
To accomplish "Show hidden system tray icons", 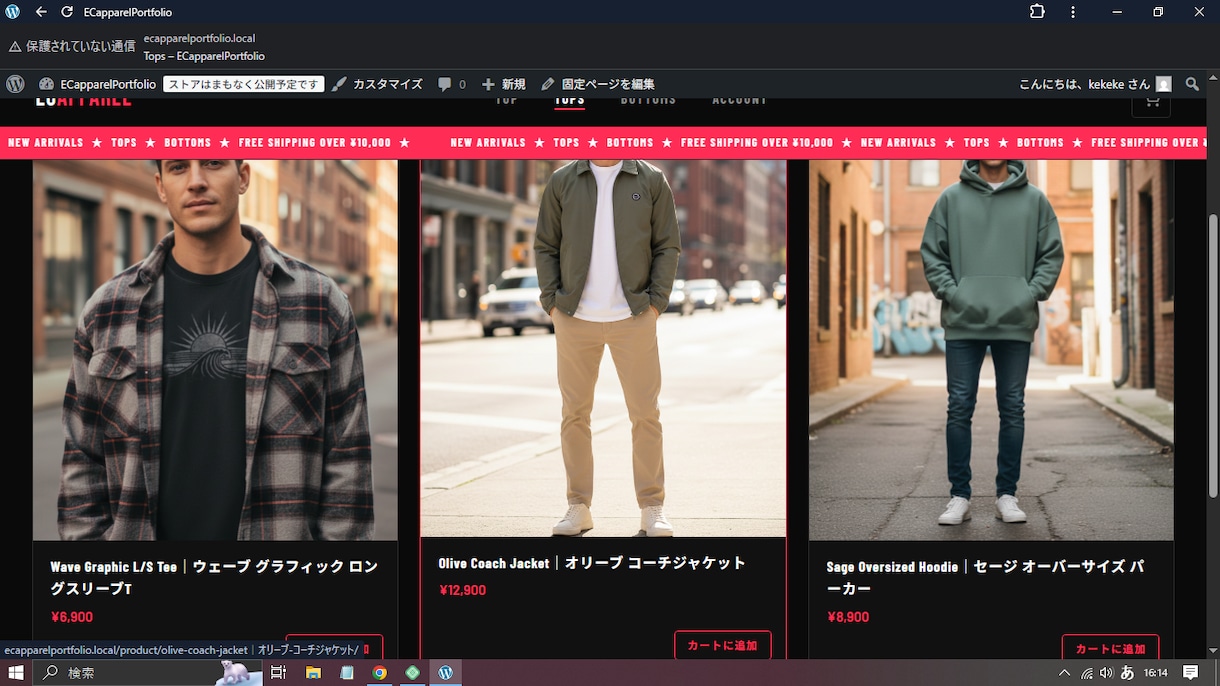I will click(x=1065, y=673).
